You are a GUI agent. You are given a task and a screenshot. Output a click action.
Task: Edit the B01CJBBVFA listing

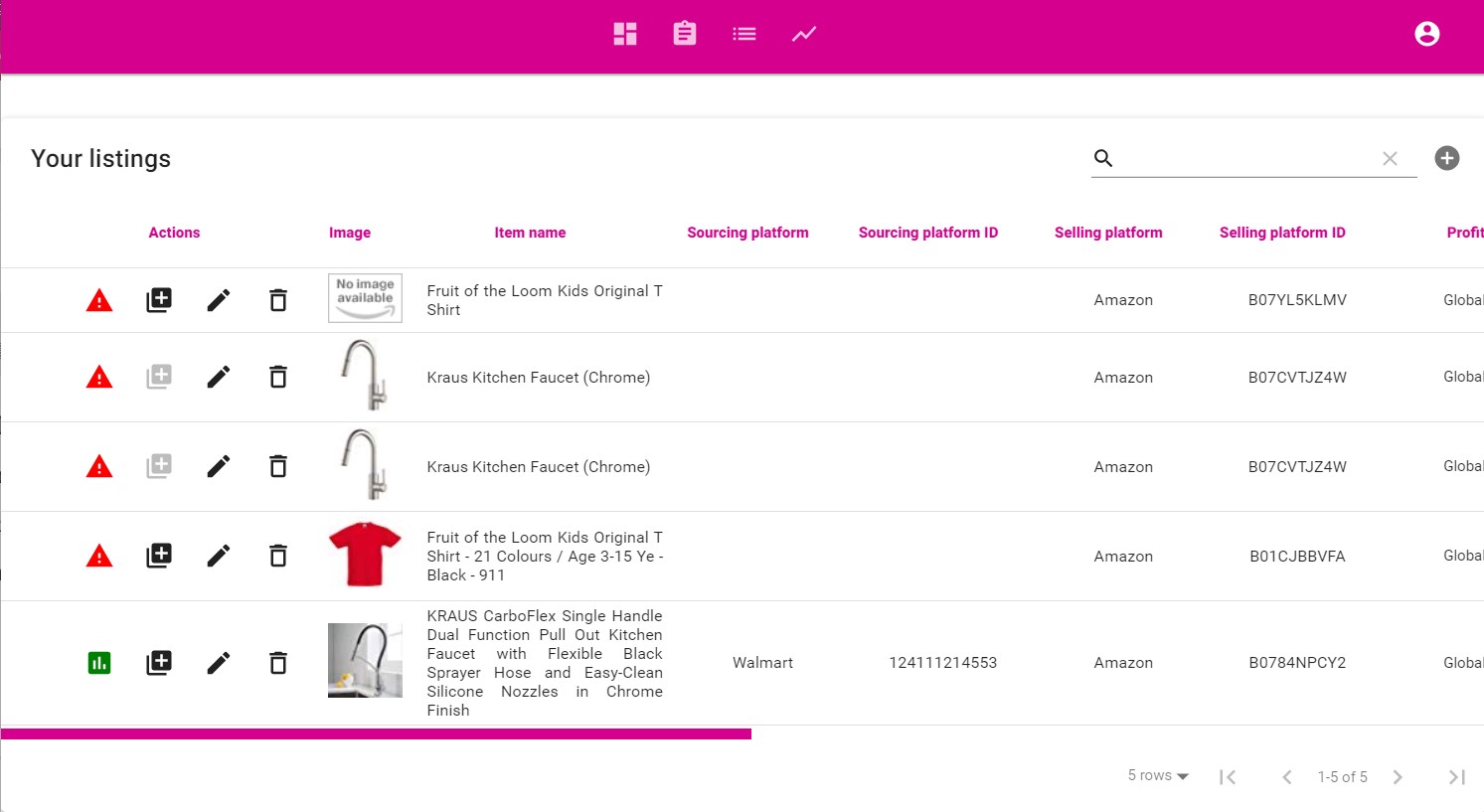(219, 556)
